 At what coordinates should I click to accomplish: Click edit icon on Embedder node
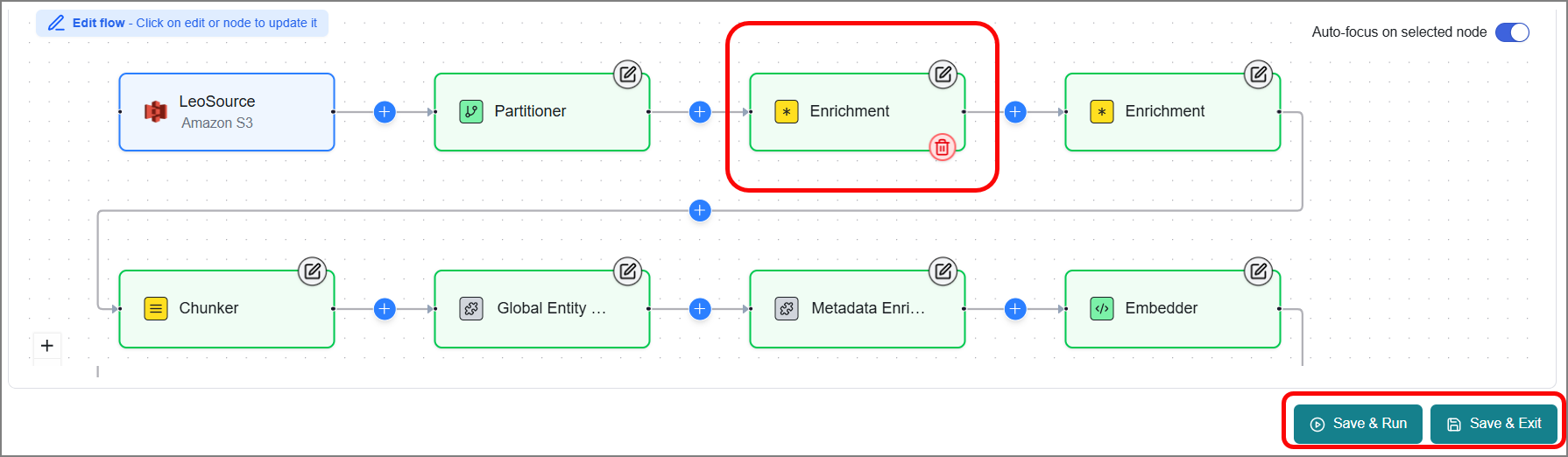click(x=1258, y=271)
